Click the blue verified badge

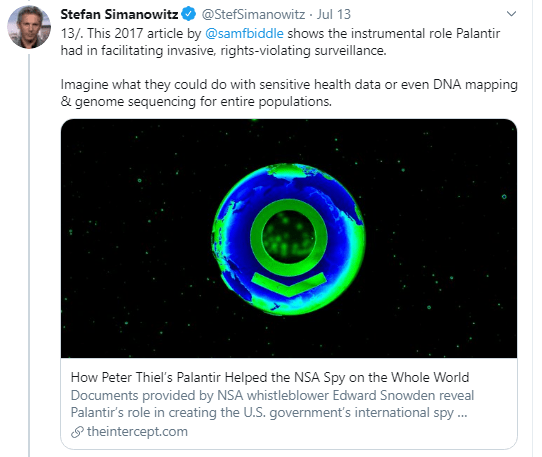coord(189,14)
